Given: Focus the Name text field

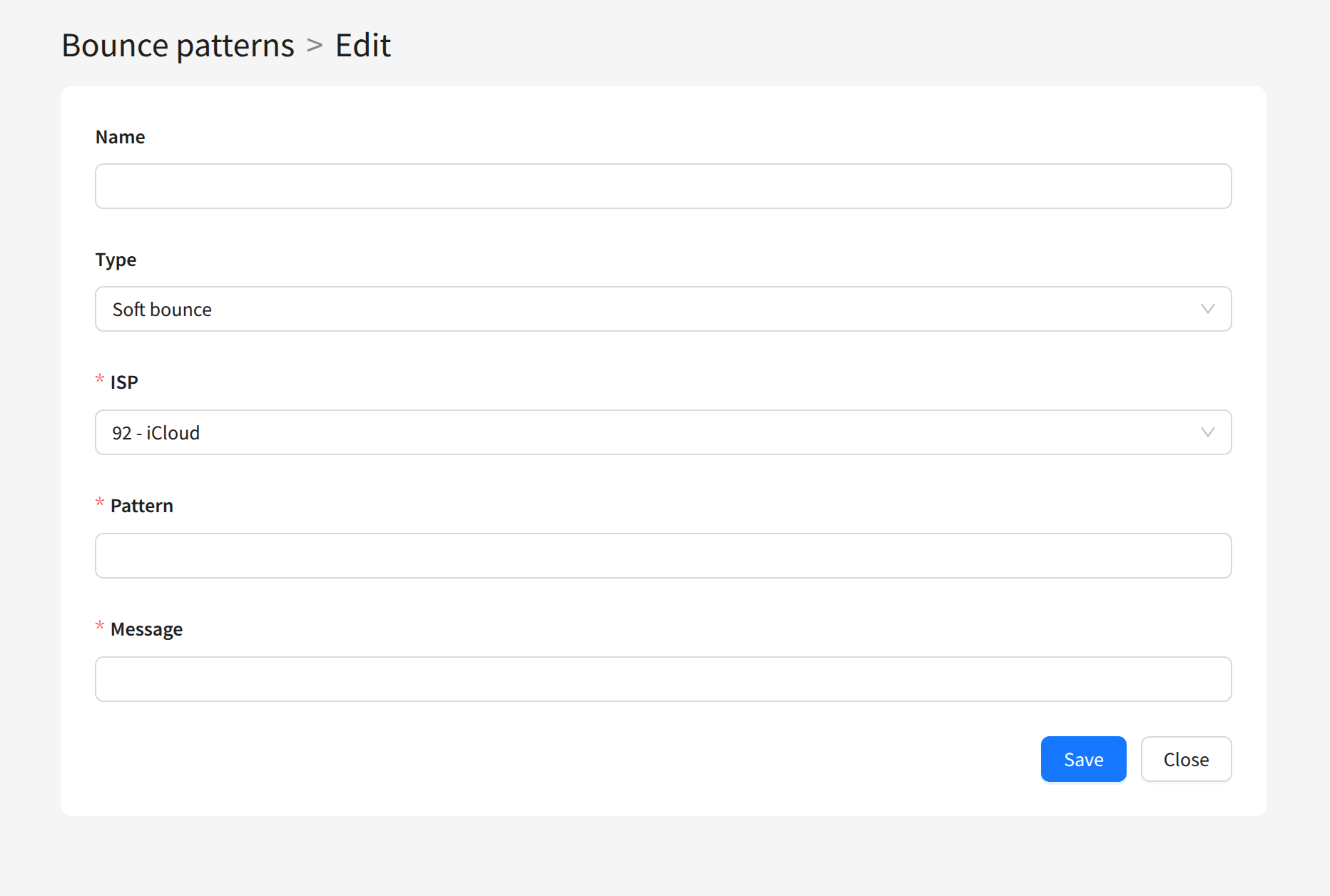Looking at the screenshot, I should [663, 186].
